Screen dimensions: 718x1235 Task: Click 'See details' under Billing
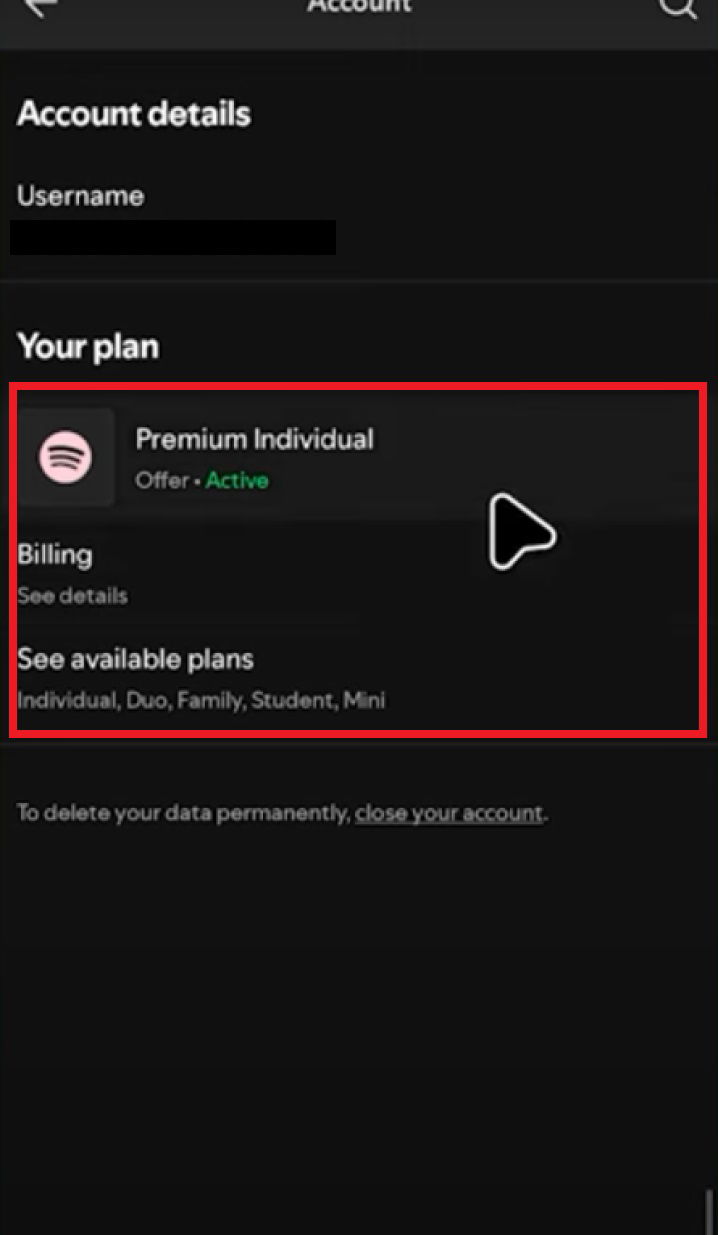point(70,595)
